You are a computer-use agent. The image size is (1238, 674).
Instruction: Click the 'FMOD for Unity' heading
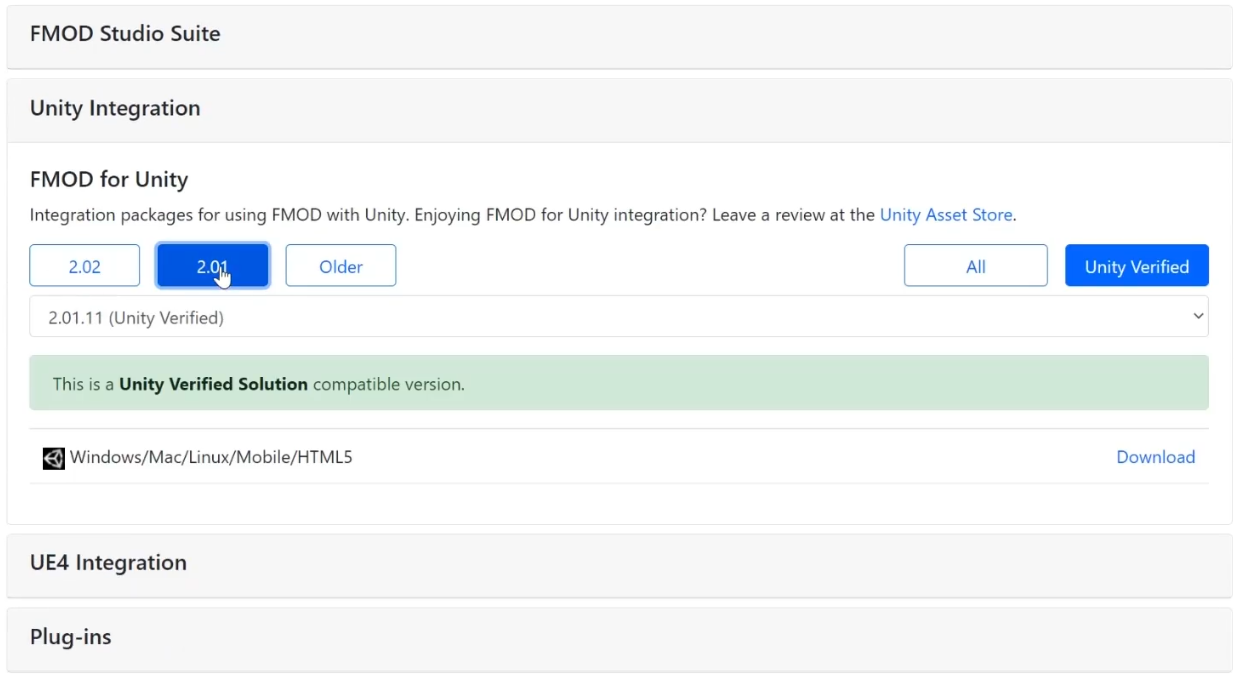109,180
